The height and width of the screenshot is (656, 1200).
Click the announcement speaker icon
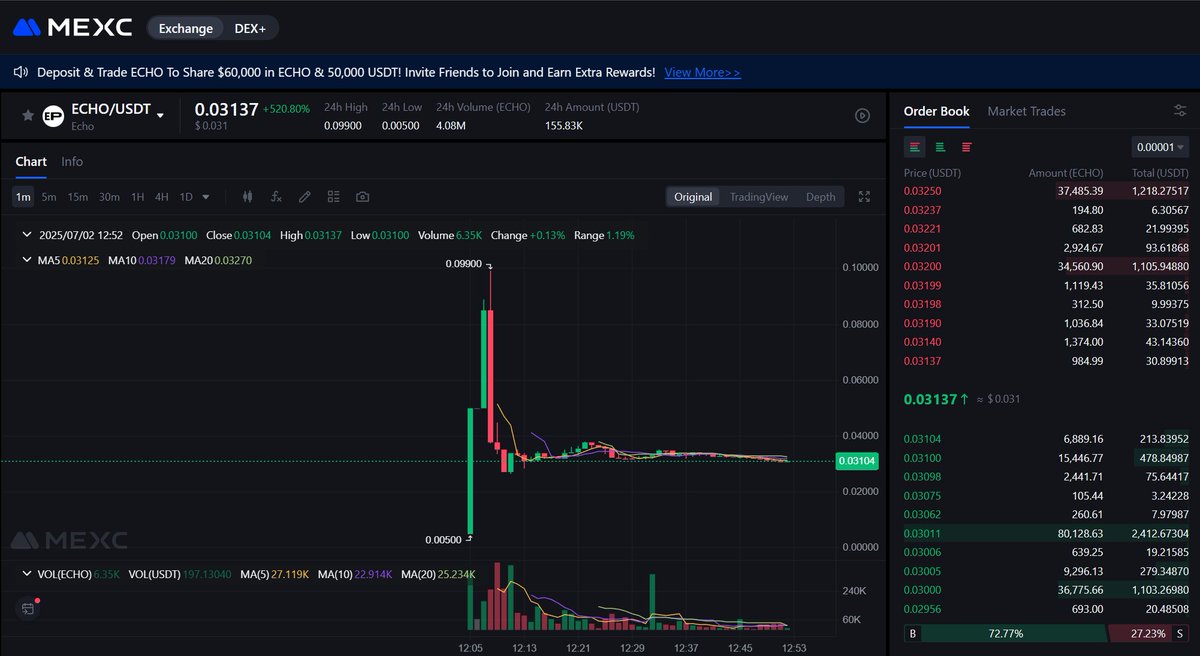click(x=21, y=72)
